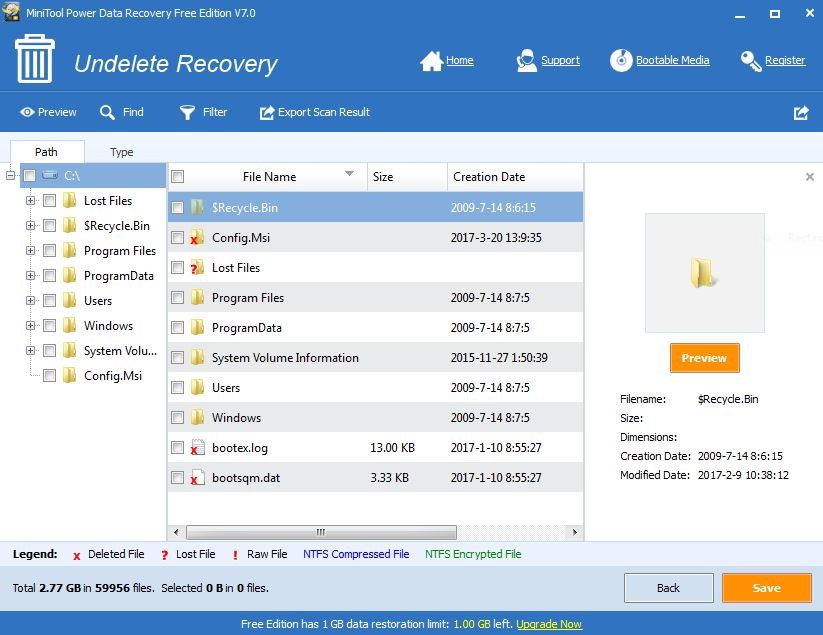Click the Filter funnel icon
The image size is (823, 635).
187,112
